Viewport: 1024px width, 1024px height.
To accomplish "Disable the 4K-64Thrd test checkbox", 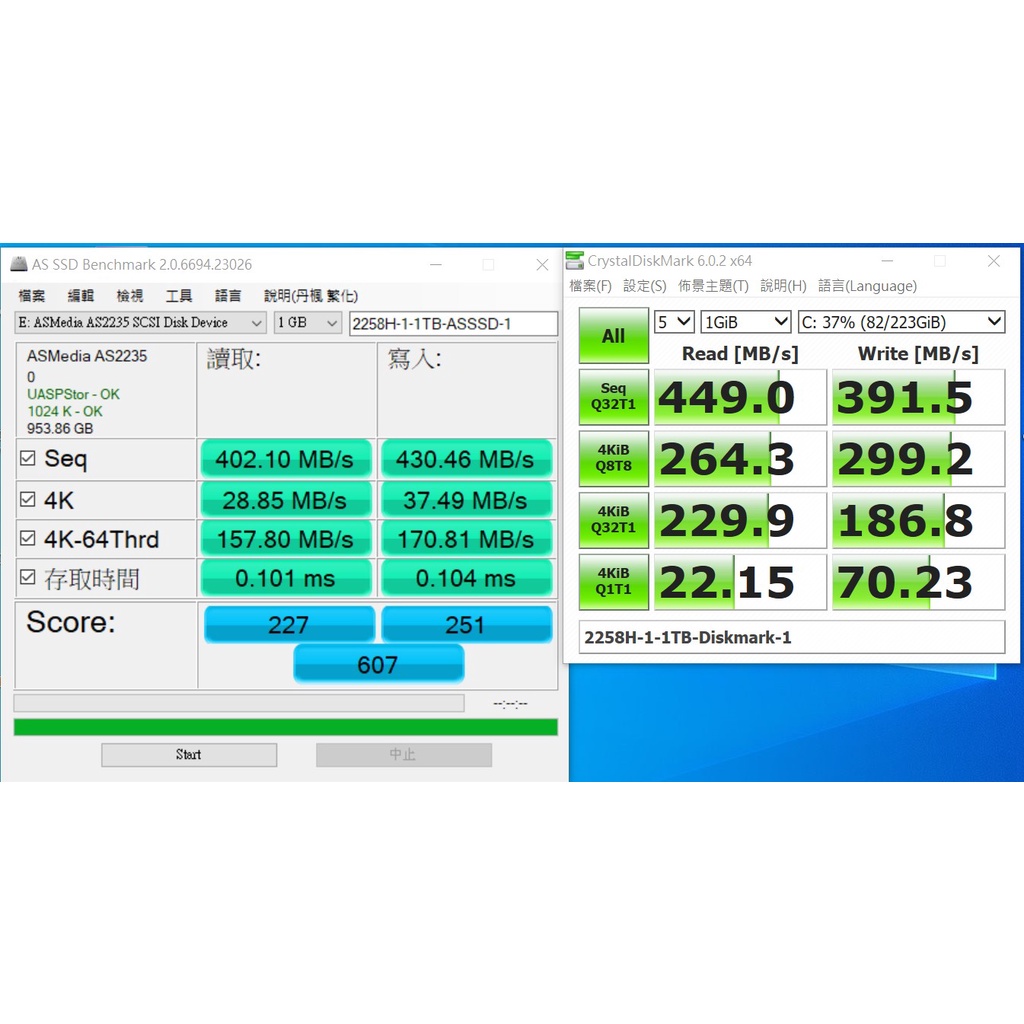I will [28, 539].
